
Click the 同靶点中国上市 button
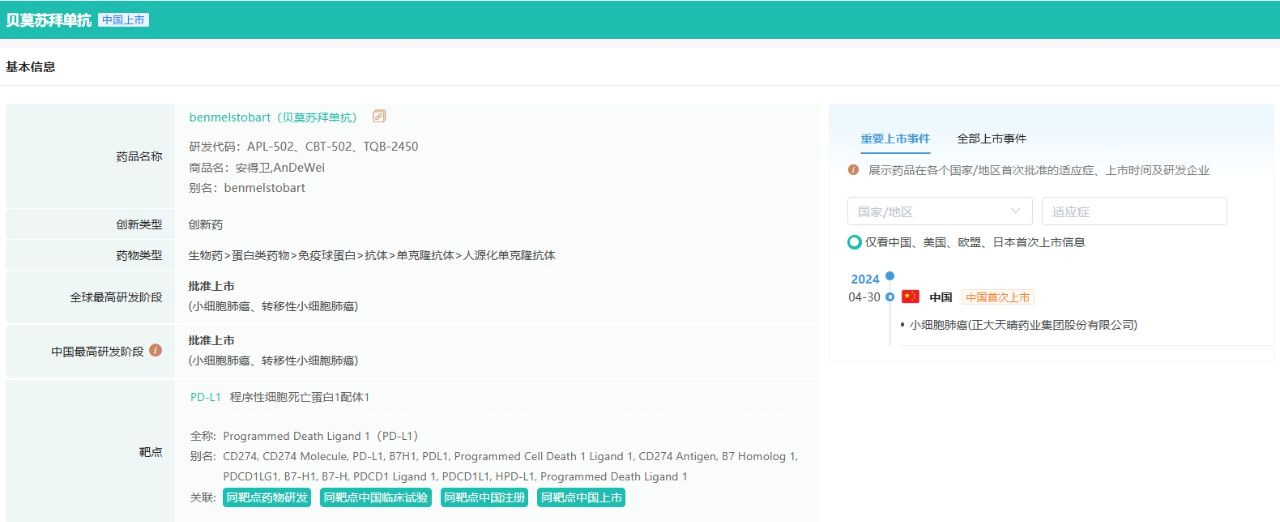point(581,498)
